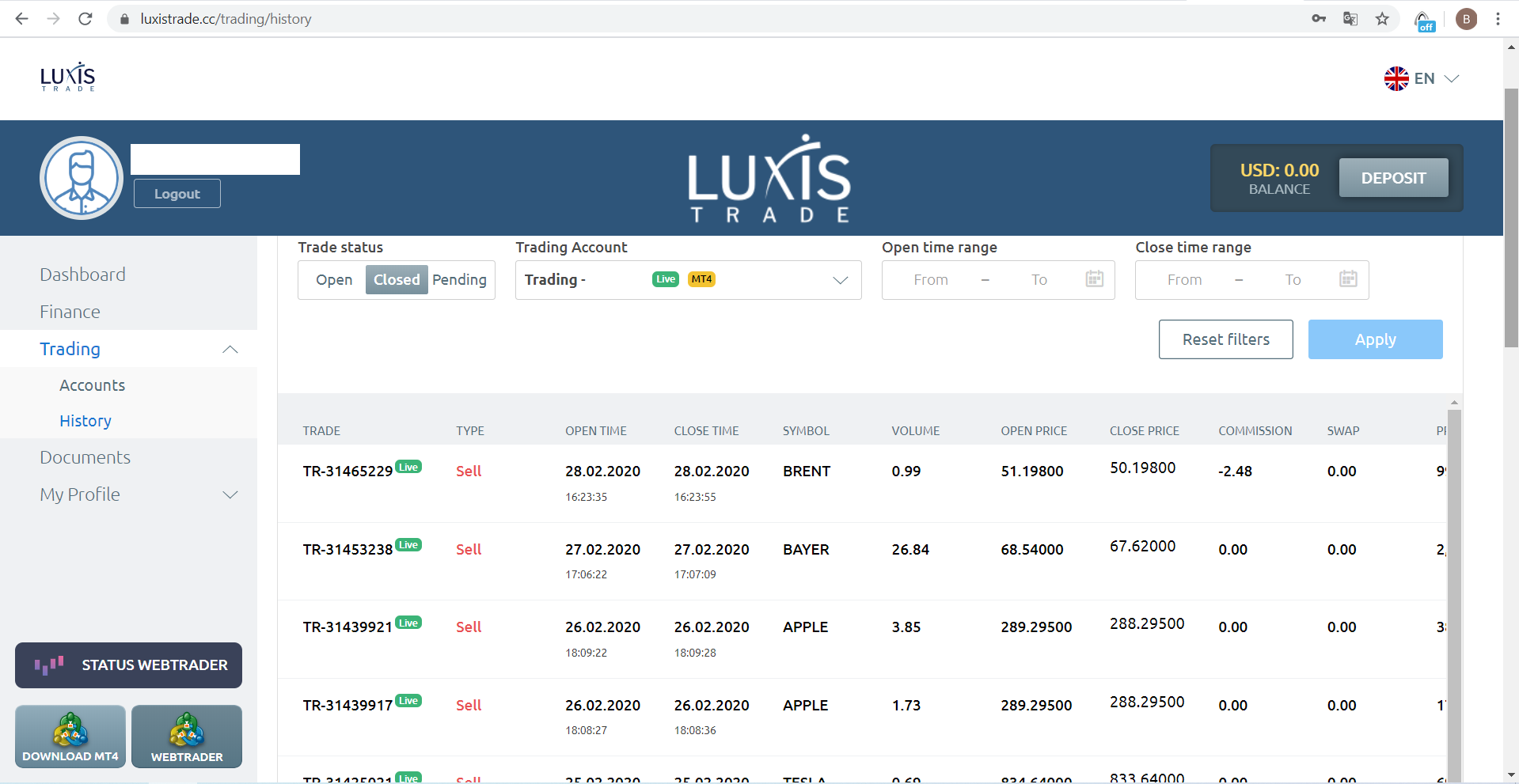The image size is (1519, 784).
Task: Click the user avatar picture
Action: click(82, 178)
